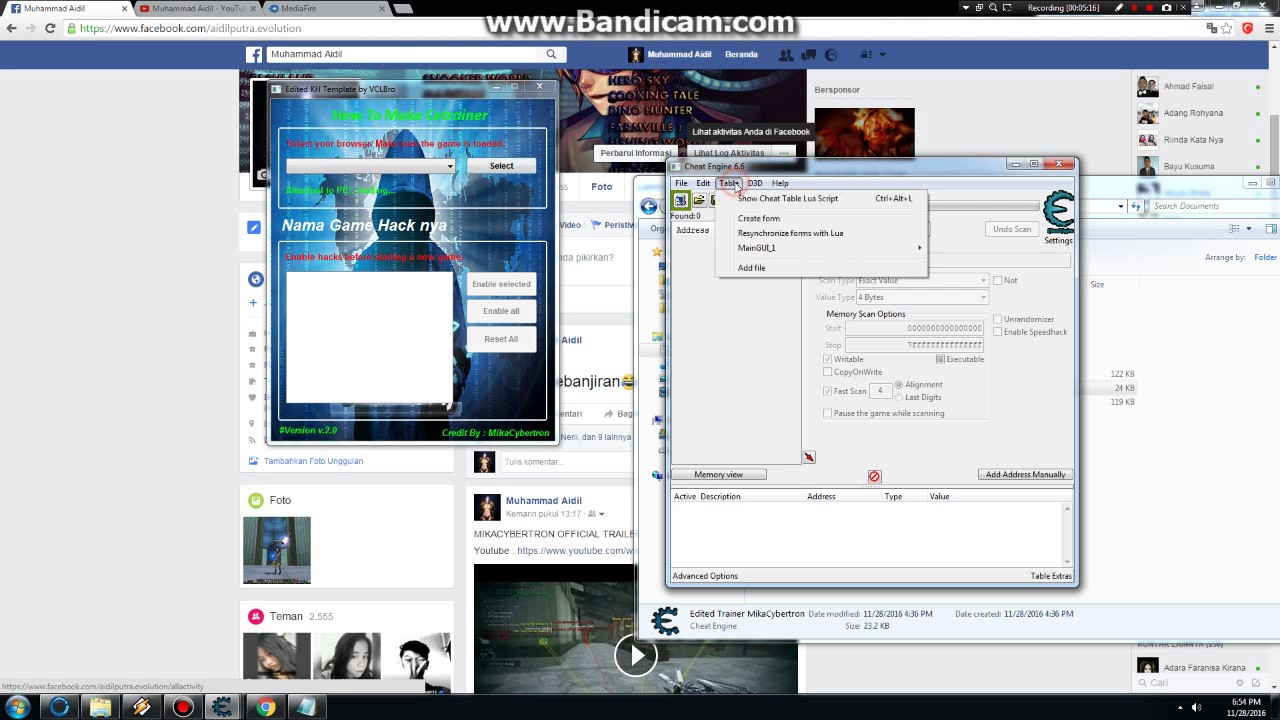This screenshot has height=720, width=1280.
Task: Click the Chrome back arrow
Action: (x=12, y=28)
